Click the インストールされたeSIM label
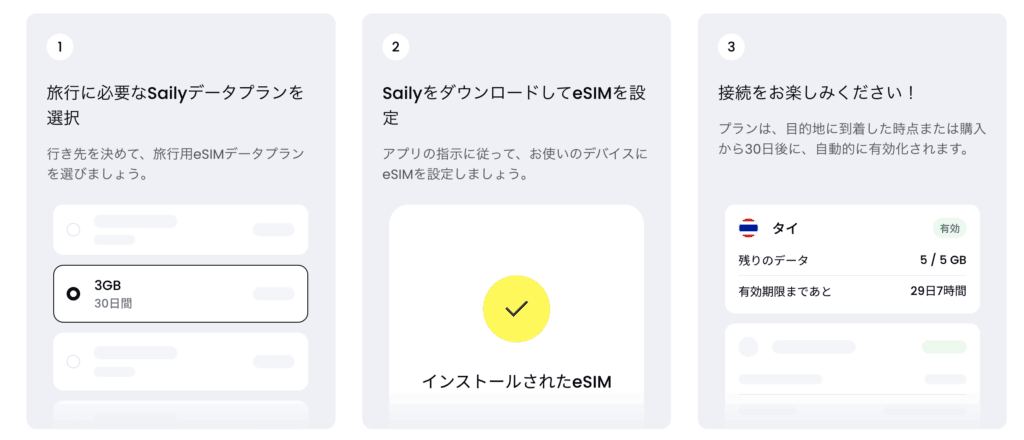The width and height of the screenshot is (1024, 440). click(x=516, y=381)
